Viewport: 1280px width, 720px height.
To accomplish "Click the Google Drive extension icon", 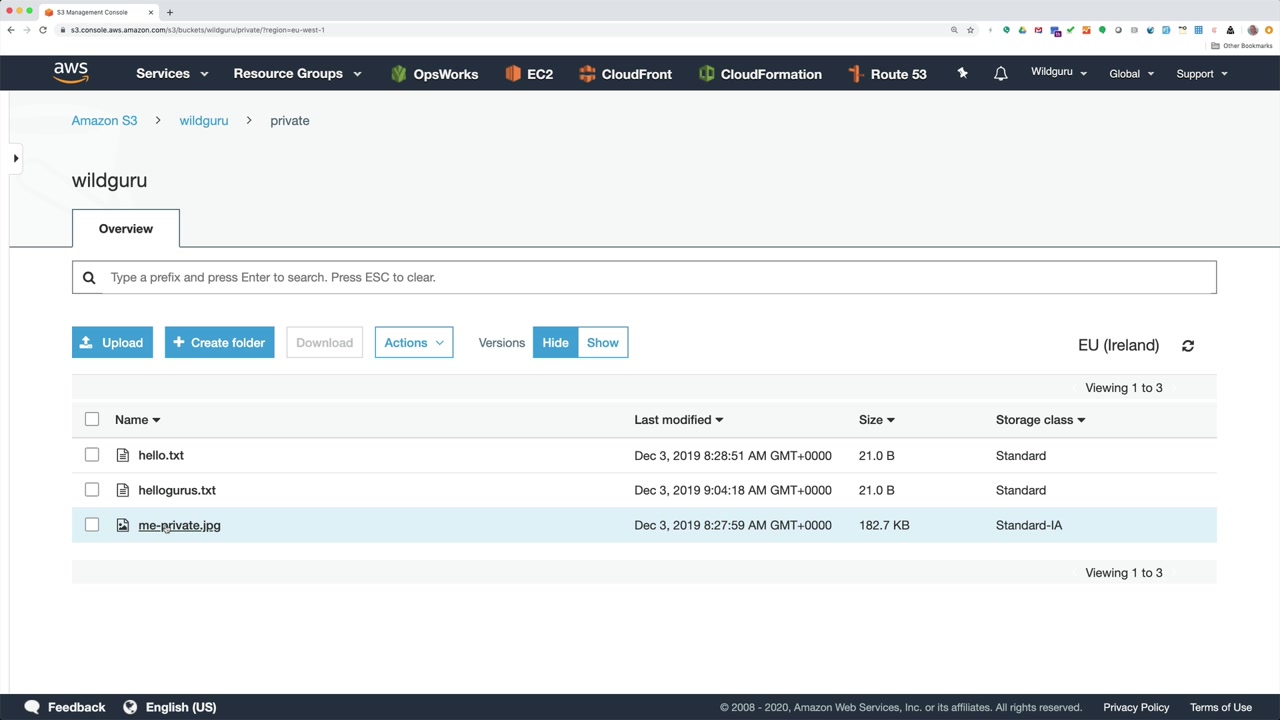I will 1022,30.
